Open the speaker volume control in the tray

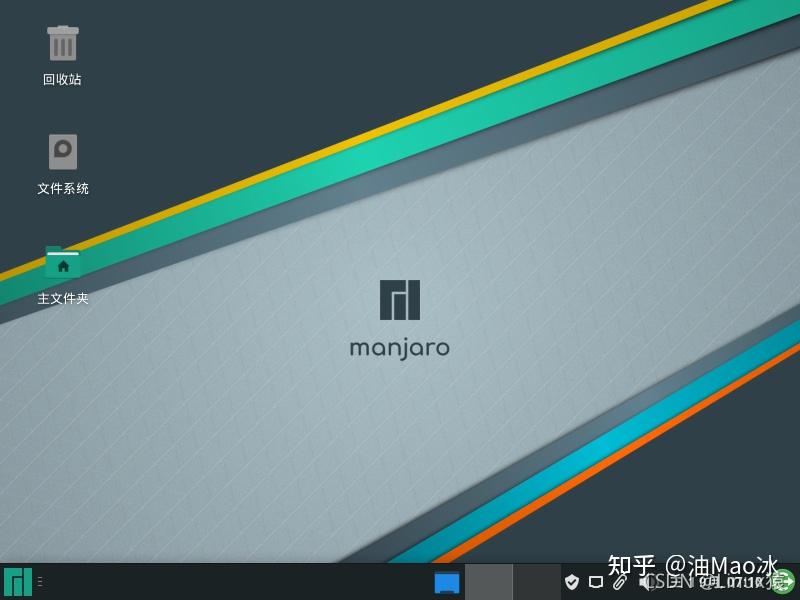(x=643, y=583)
